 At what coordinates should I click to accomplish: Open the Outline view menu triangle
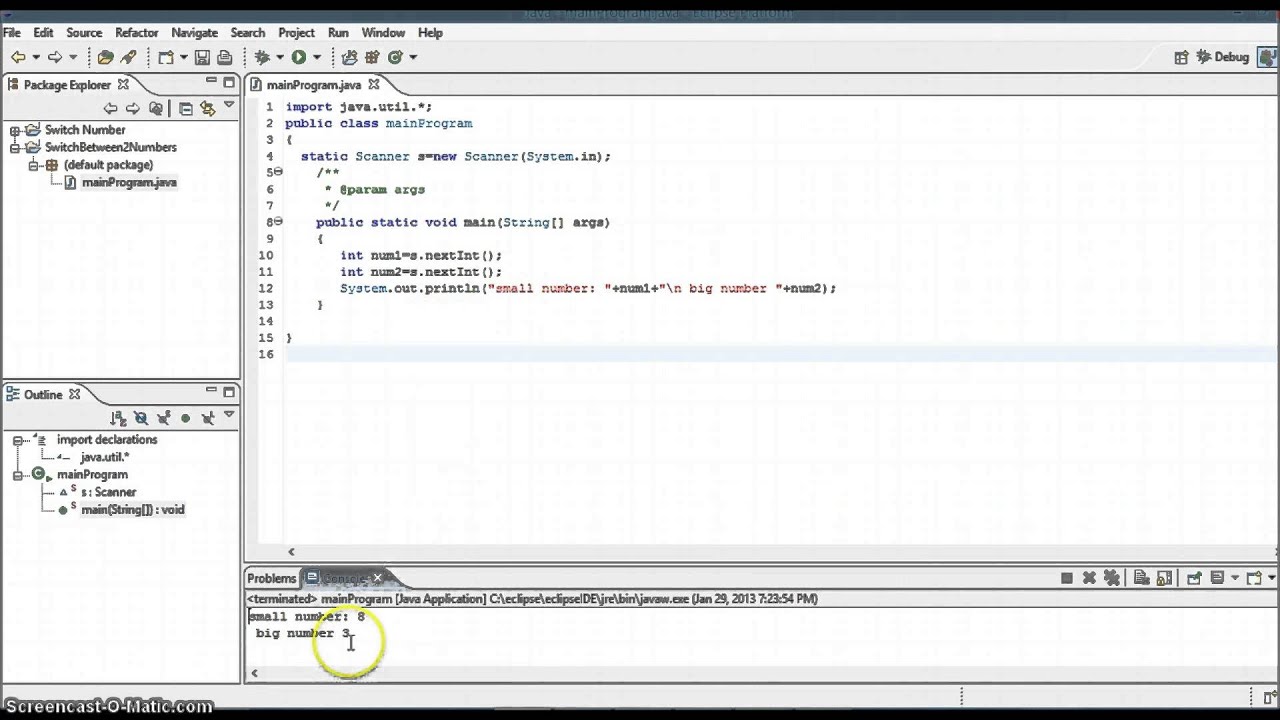click(229, 415)
